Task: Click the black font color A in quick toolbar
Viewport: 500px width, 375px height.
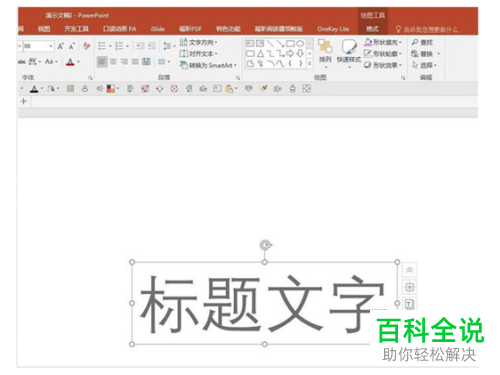Action: (34, 89)
